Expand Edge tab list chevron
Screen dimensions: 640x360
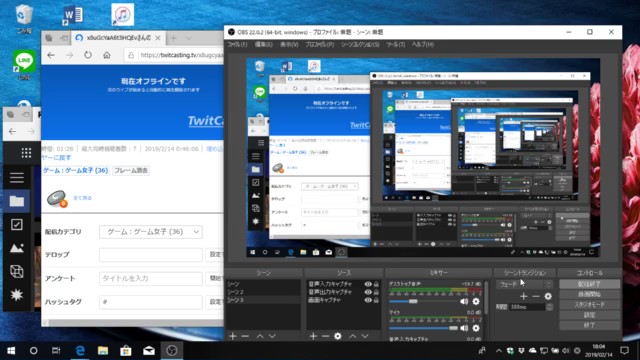tap(188, 38)
